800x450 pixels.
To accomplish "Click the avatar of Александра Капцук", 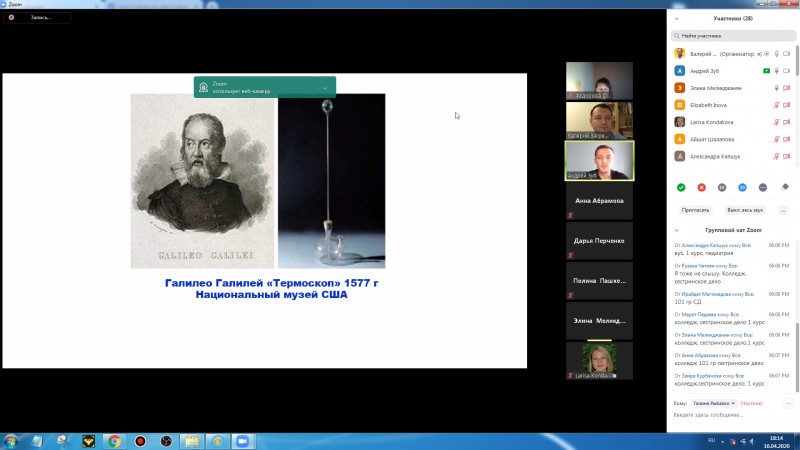I will (x=680, y=156).
